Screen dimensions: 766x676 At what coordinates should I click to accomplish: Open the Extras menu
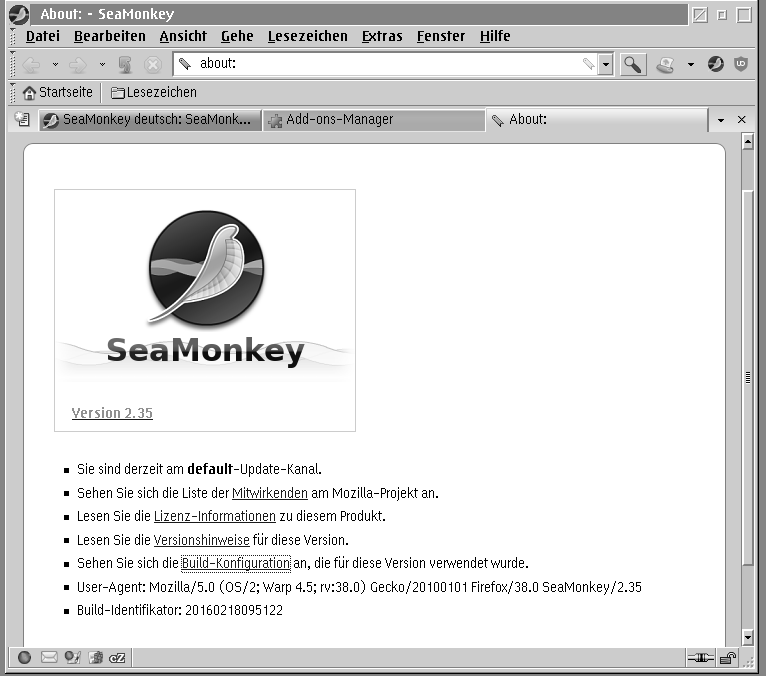click(x=382, y=36)
